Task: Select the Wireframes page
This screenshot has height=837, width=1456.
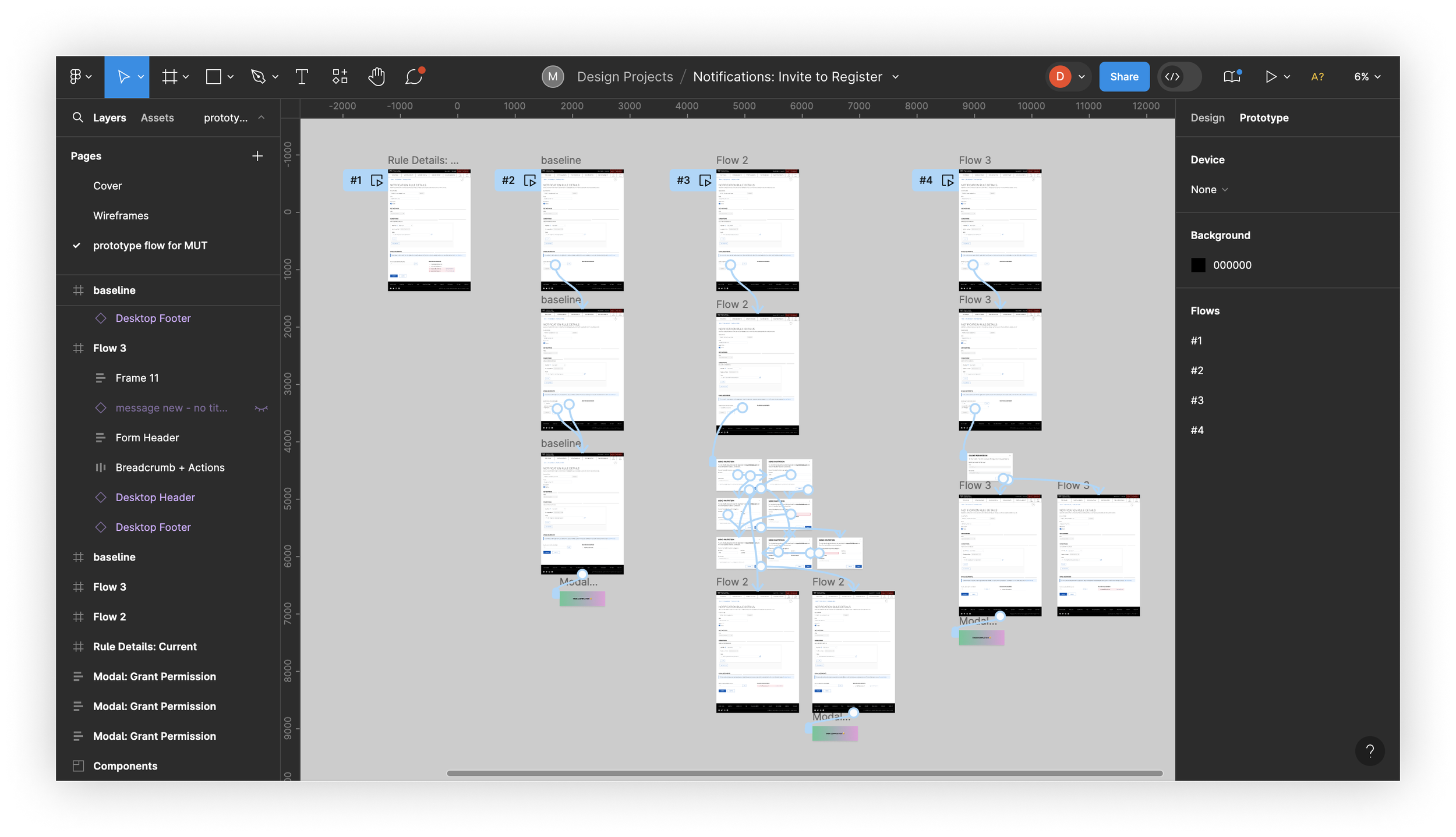Action: pyautogui.click(x=121, y=216)
